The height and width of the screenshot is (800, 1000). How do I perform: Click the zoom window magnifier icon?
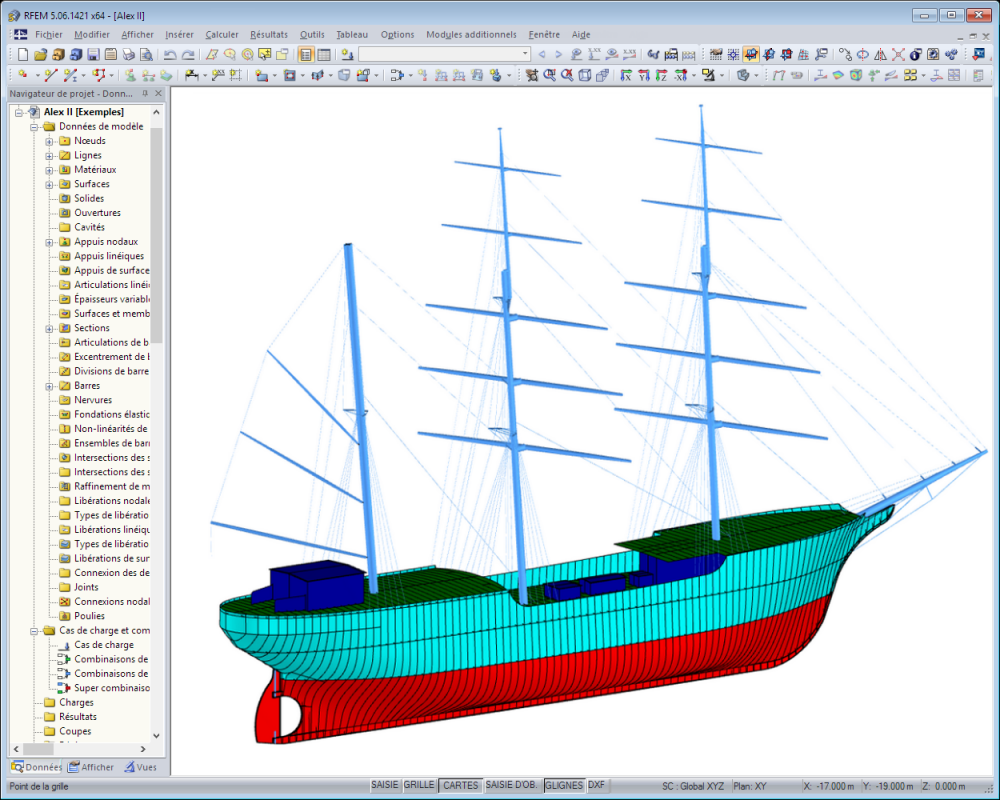pyautogui.click(x=549, y=75)
